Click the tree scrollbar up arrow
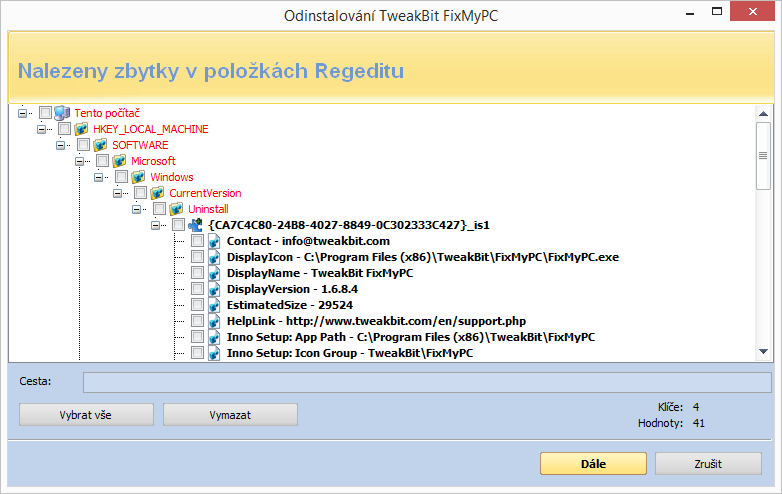The height and width of the screenshot is (494, 782). pos(763,114)
